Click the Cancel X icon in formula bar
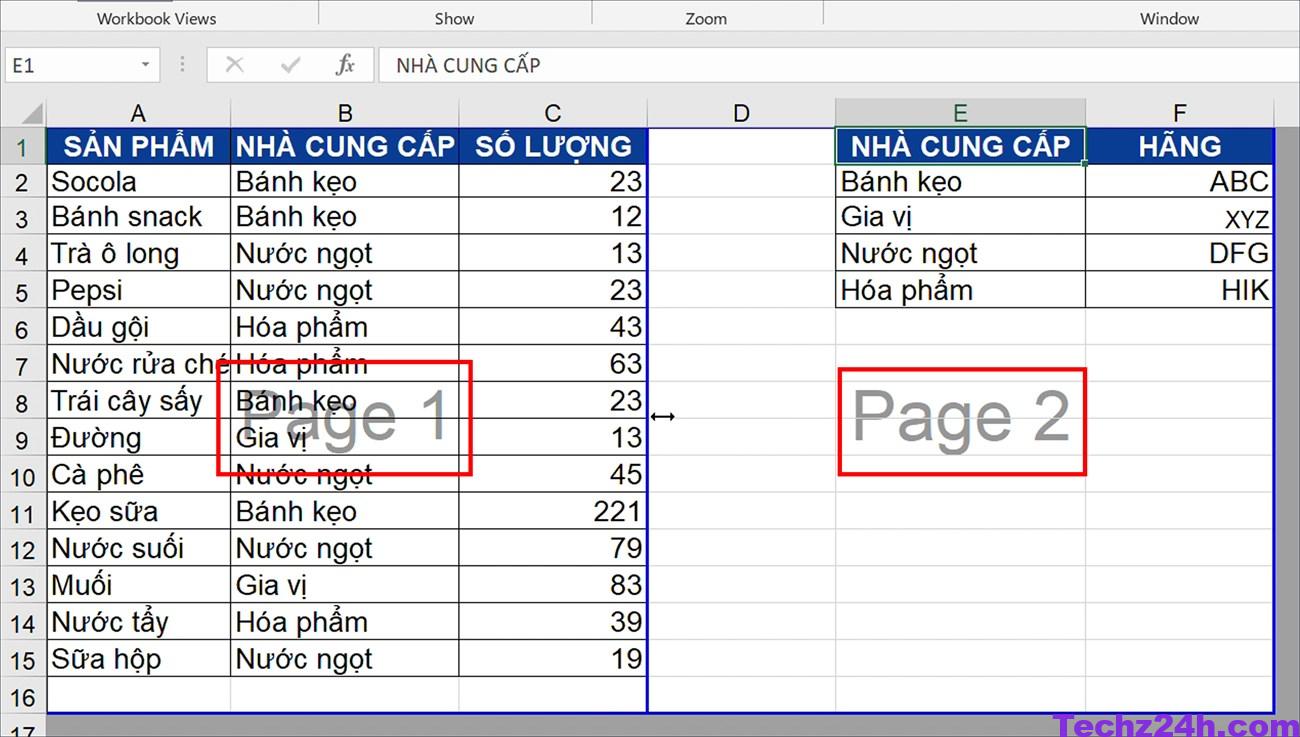Image resolution: width=1300 pixels, height=737 pixels. (x=235, y=65)
